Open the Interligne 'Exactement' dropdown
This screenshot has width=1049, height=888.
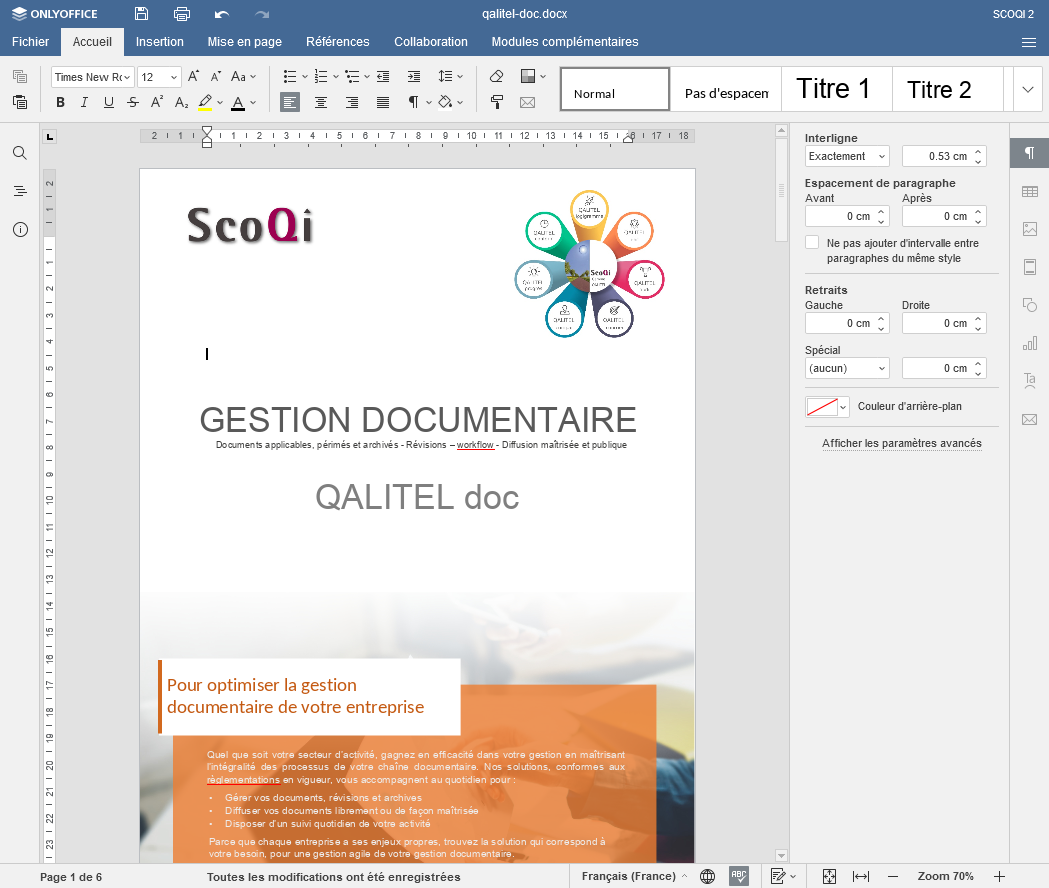pyautogui.click(x=847, y=156)
